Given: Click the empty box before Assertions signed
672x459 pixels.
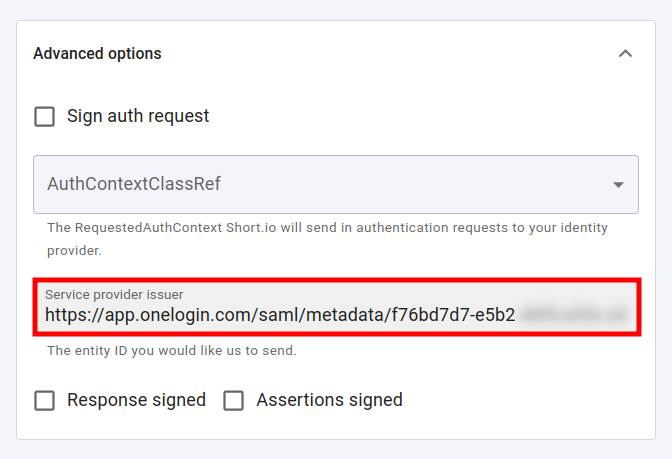Looking at the screenshot, I should click(234, 400).
